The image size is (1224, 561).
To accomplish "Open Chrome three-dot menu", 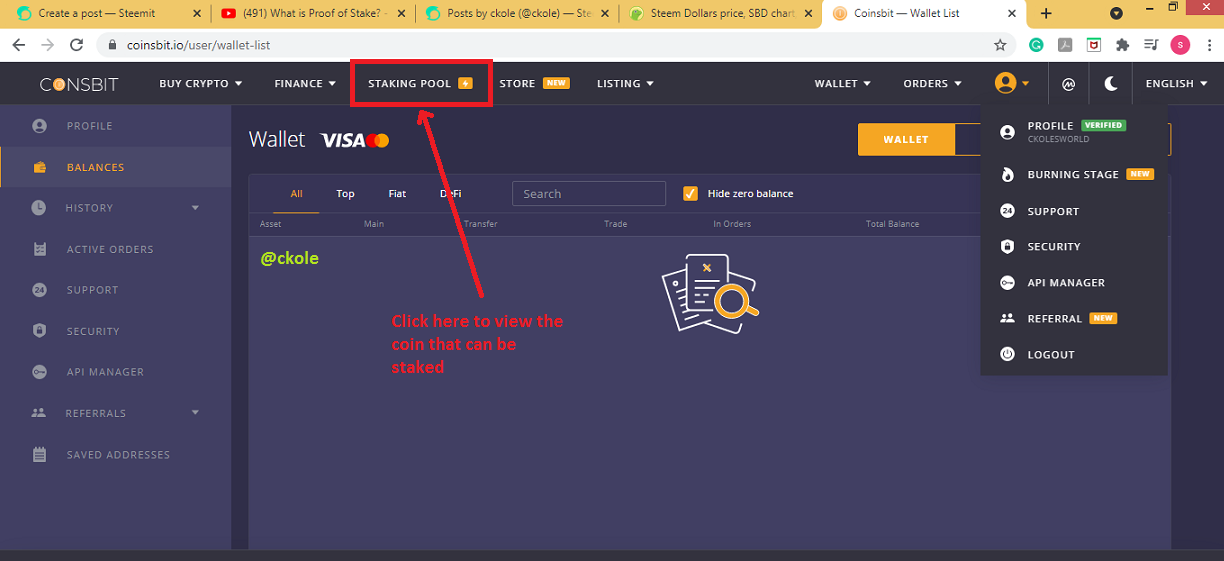I will click(1209, 45).
